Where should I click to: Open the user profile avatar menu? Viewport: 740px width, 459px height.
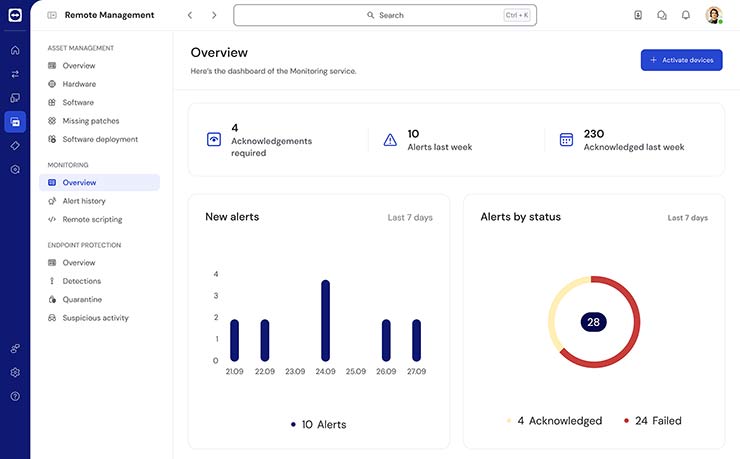(713, 15)
